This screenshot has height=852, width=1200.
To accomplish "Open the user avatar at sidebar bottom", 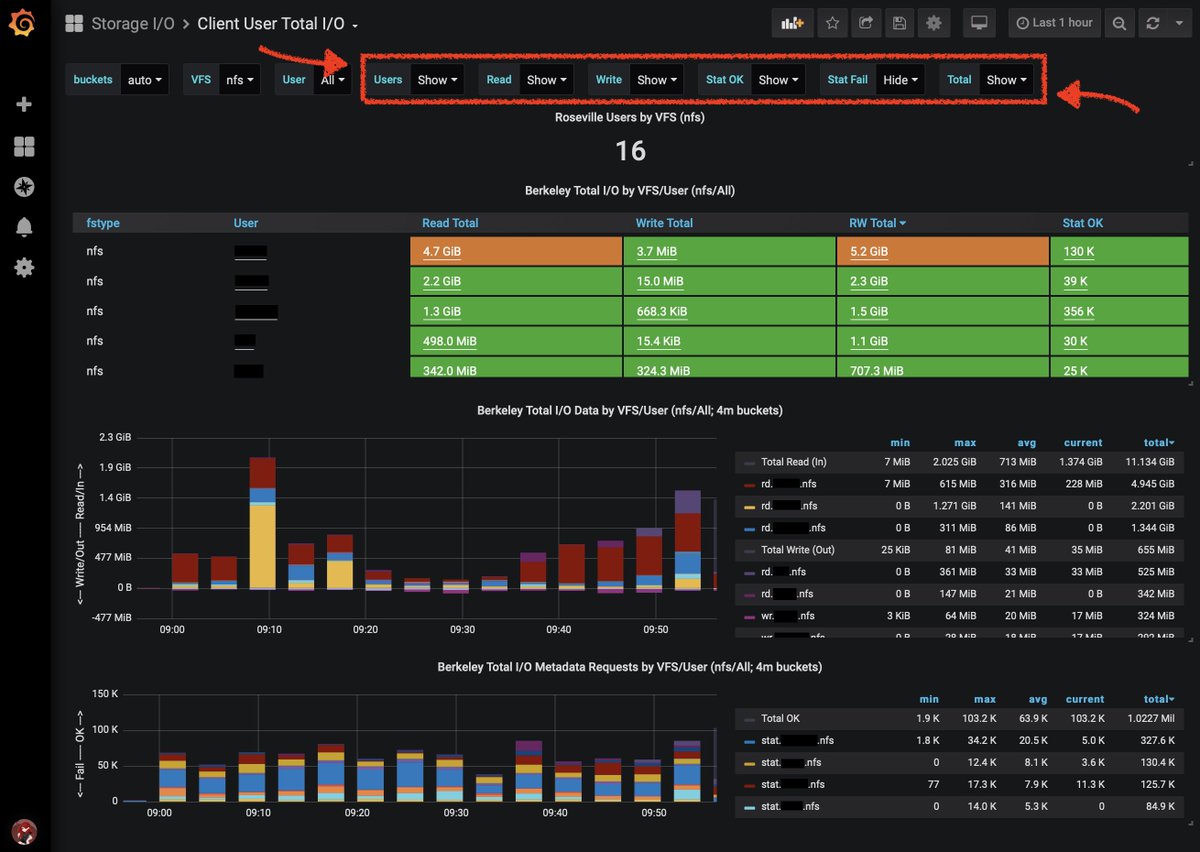I will [24, 831].
